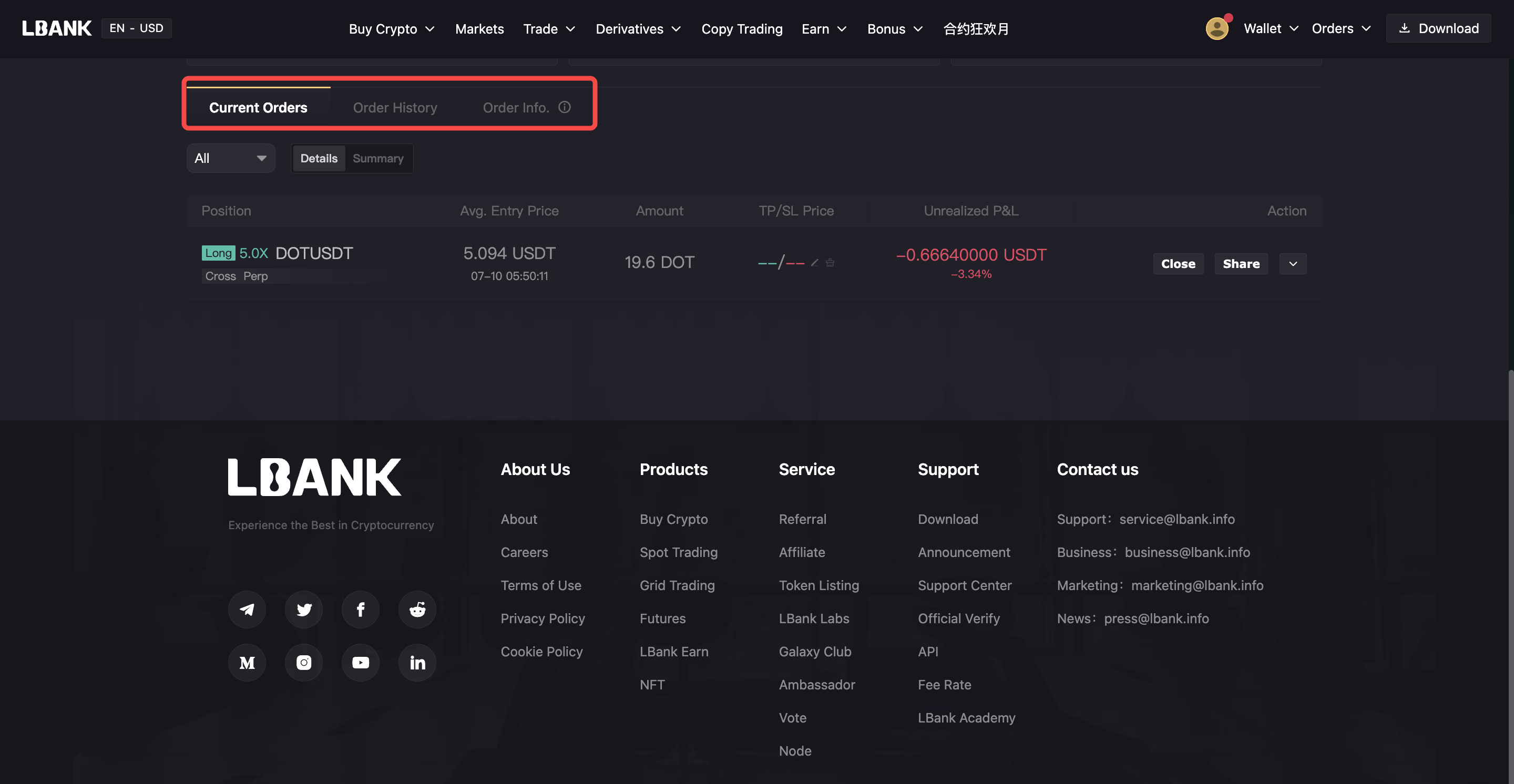The image size is (1514, 784).
Task: Open the Support Center link
Action: (x=965, y=585)
